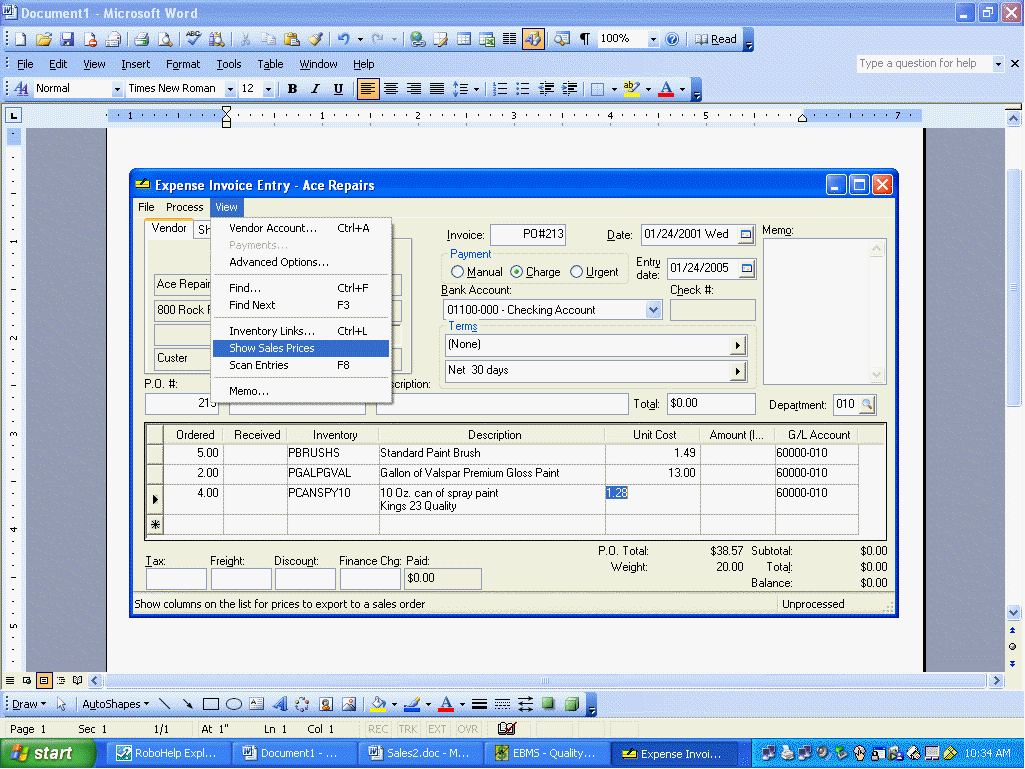Image resolution: width=1025 pixels, height=769 pixels.
Task: Select the Urgent payment radio button
Action: pyautogui.click(x=576, y=272)
